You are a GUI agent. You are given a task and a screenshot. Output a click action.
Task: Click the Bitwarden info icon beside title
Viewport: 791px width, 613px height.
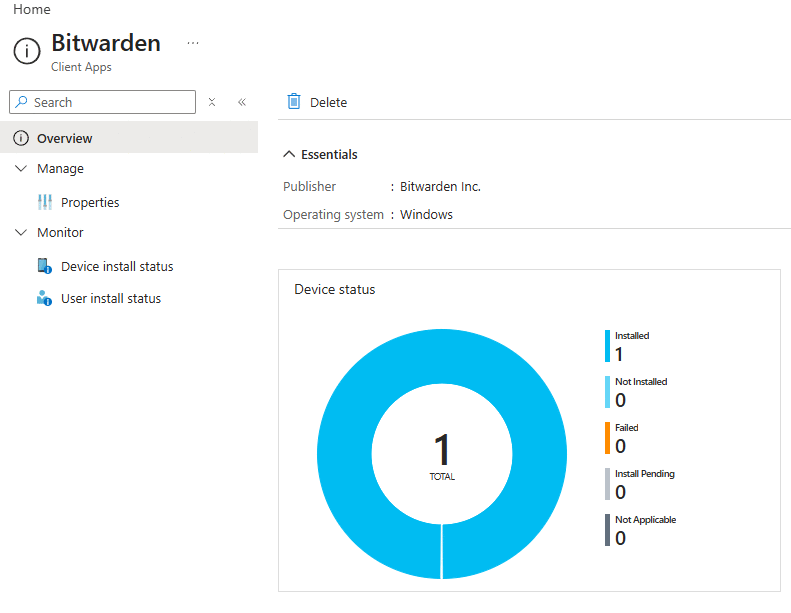coord(27,51)
